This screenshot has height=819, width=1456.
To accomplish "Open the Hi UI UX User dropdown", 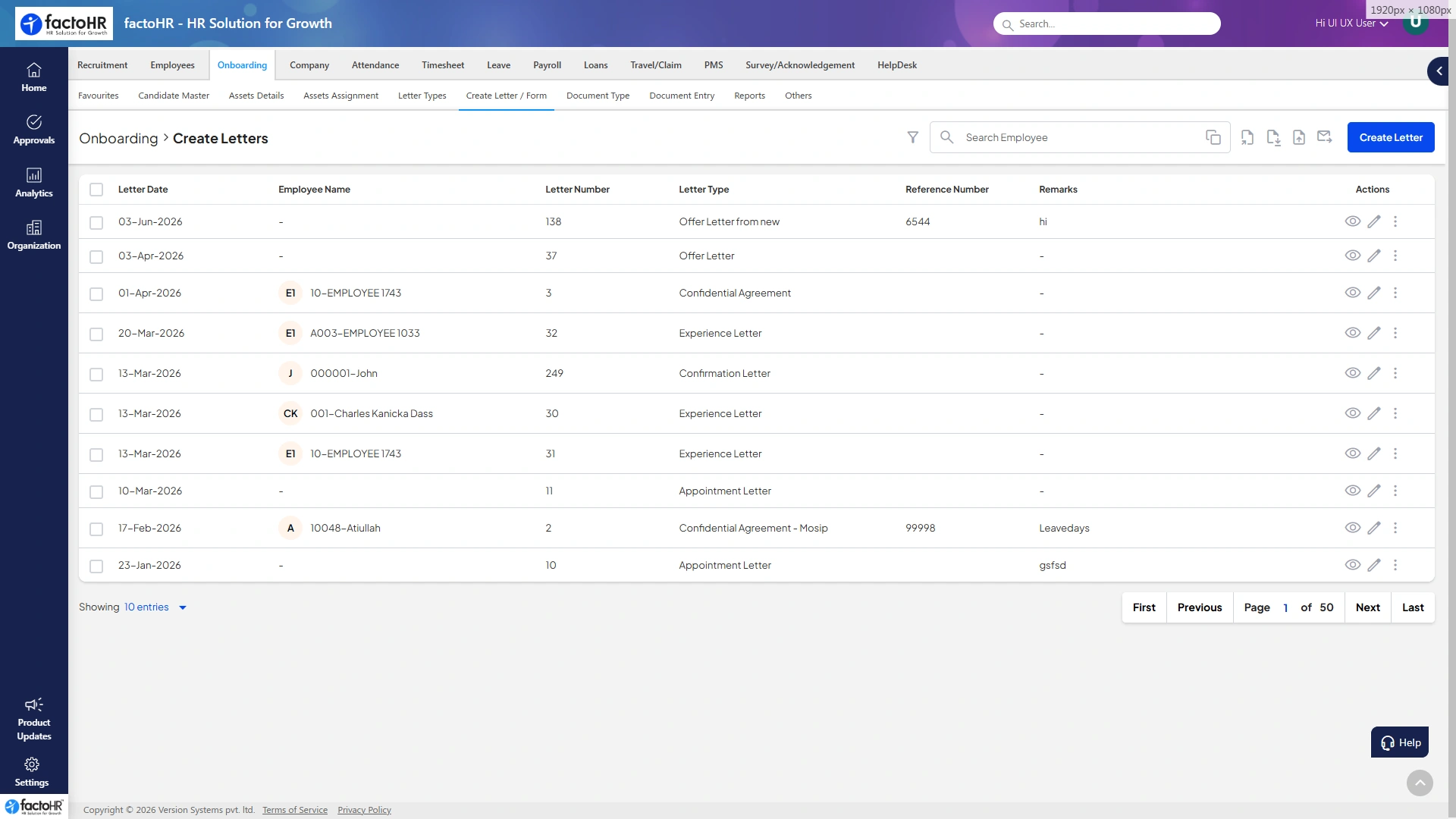I will (x=1351, y=24).
